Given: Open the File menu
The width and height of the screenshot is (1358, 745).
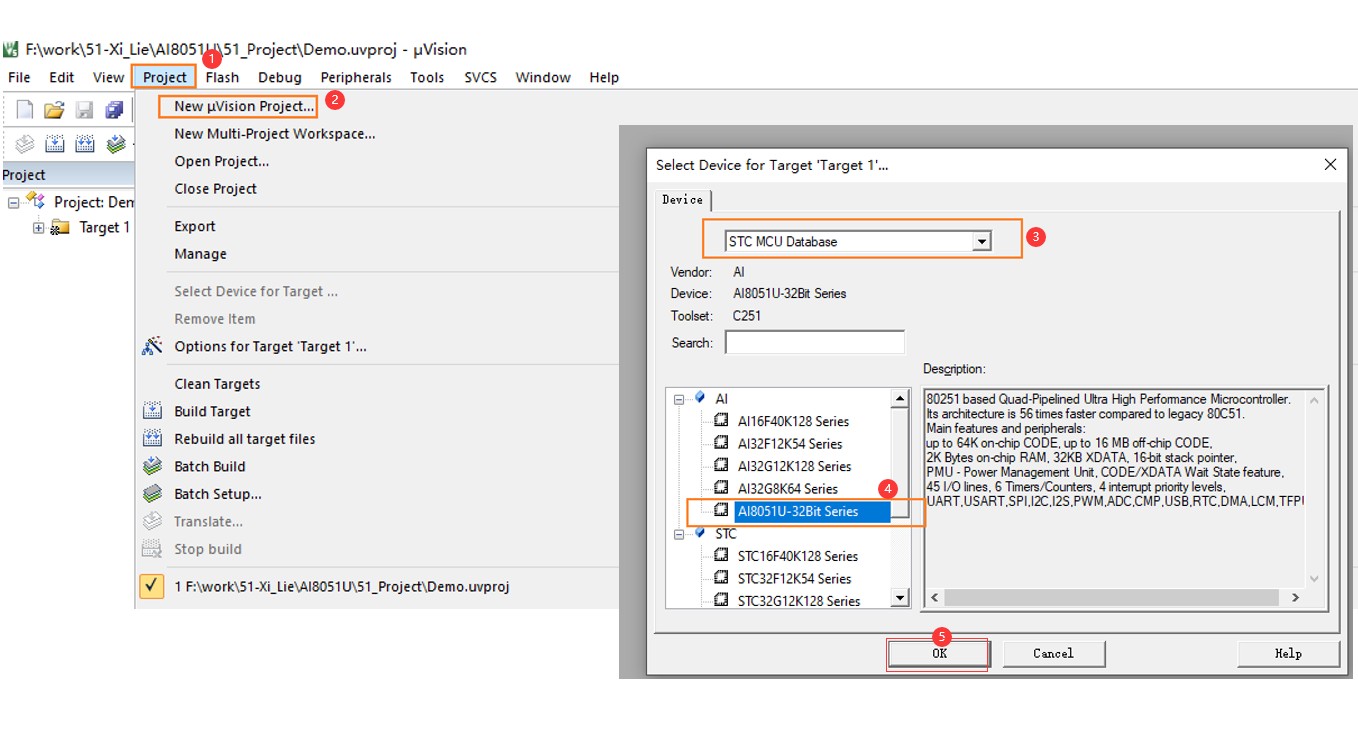Looking at the screenshot, I should click(19, 77).
